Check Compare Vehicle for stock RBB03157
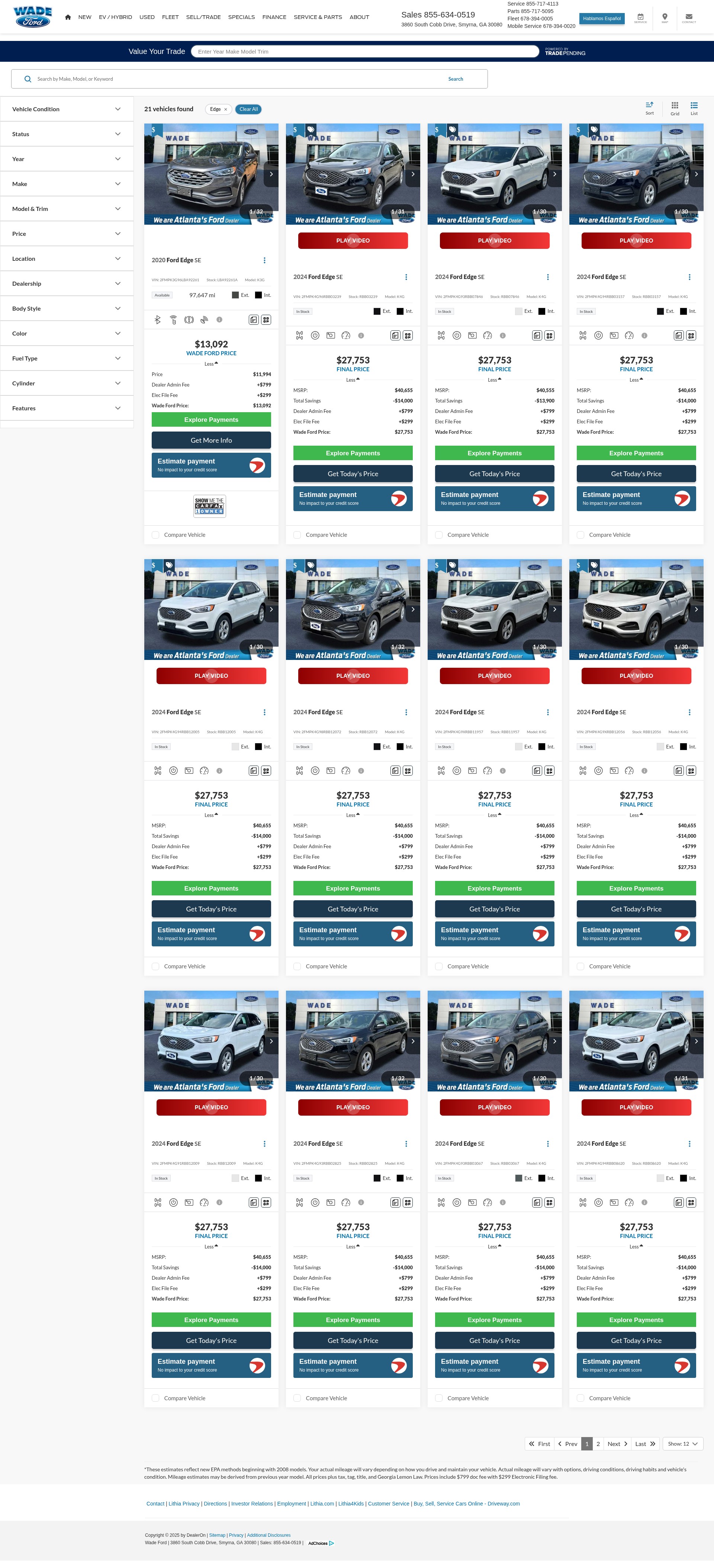 point(581,535)
